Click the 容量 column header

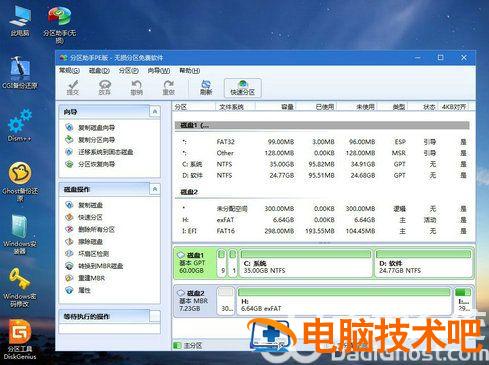coord(276,107)
